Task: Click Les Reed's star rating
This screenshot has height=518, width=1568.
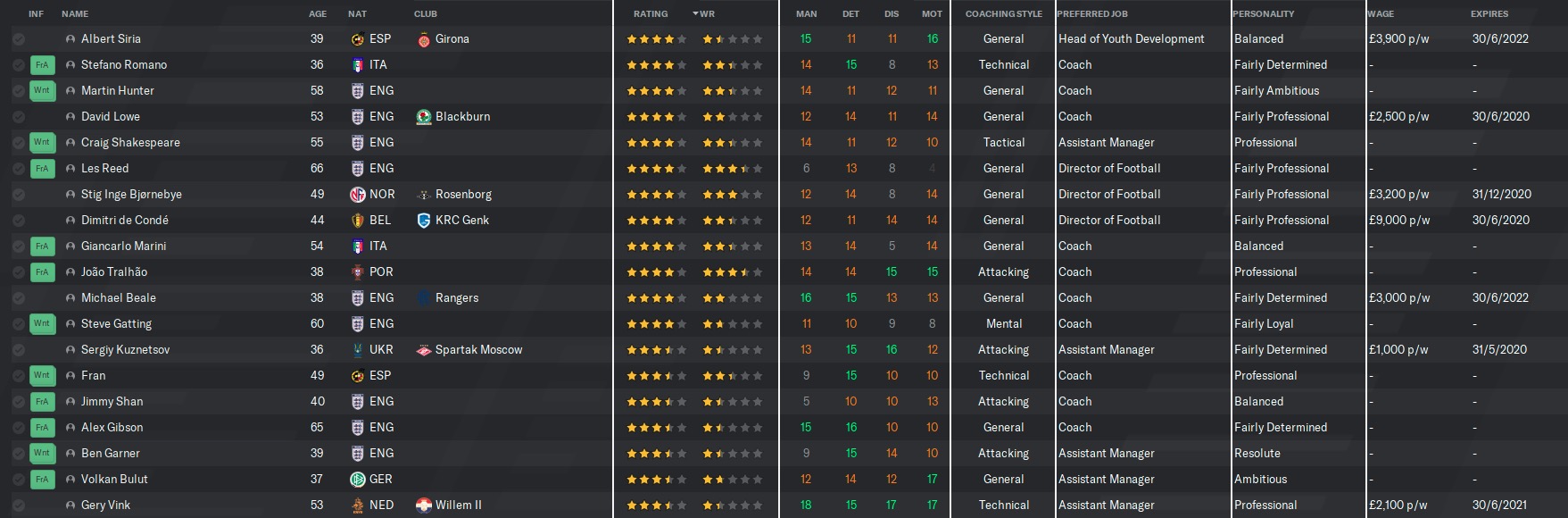Action: [657, 169]
